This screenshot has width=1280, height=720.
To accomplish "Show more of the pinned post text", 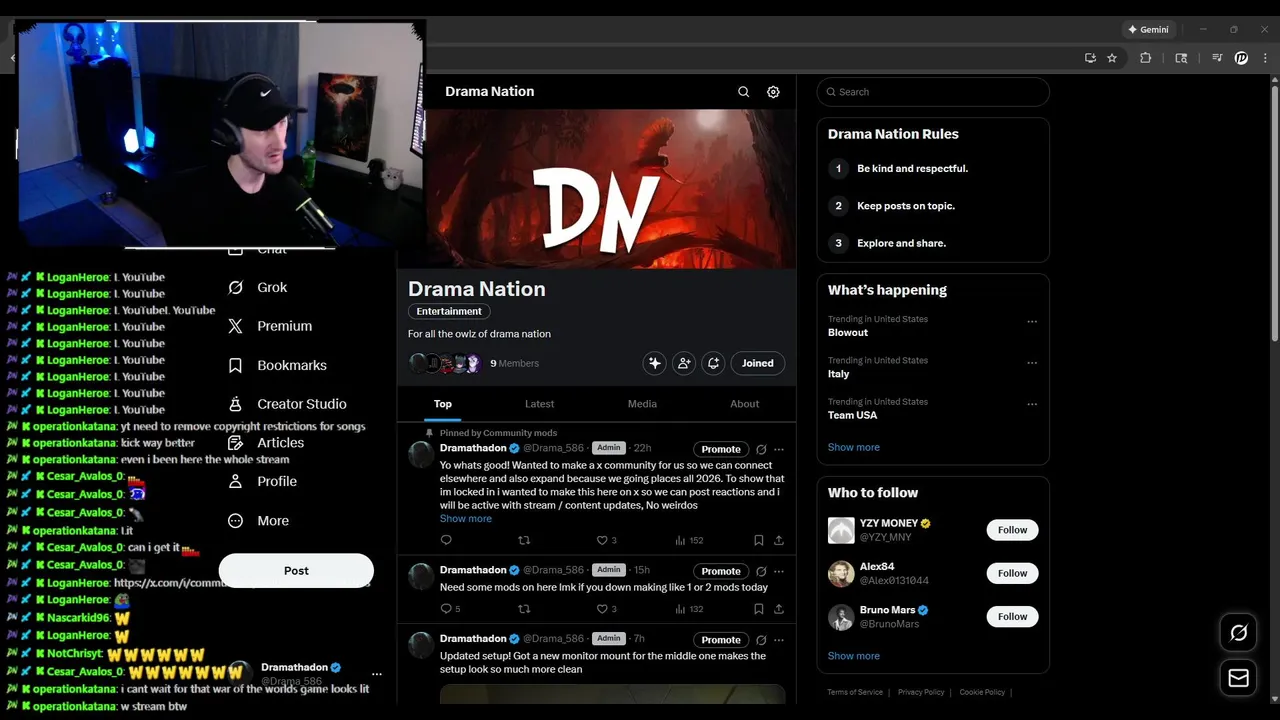I will tap(466, 518).
